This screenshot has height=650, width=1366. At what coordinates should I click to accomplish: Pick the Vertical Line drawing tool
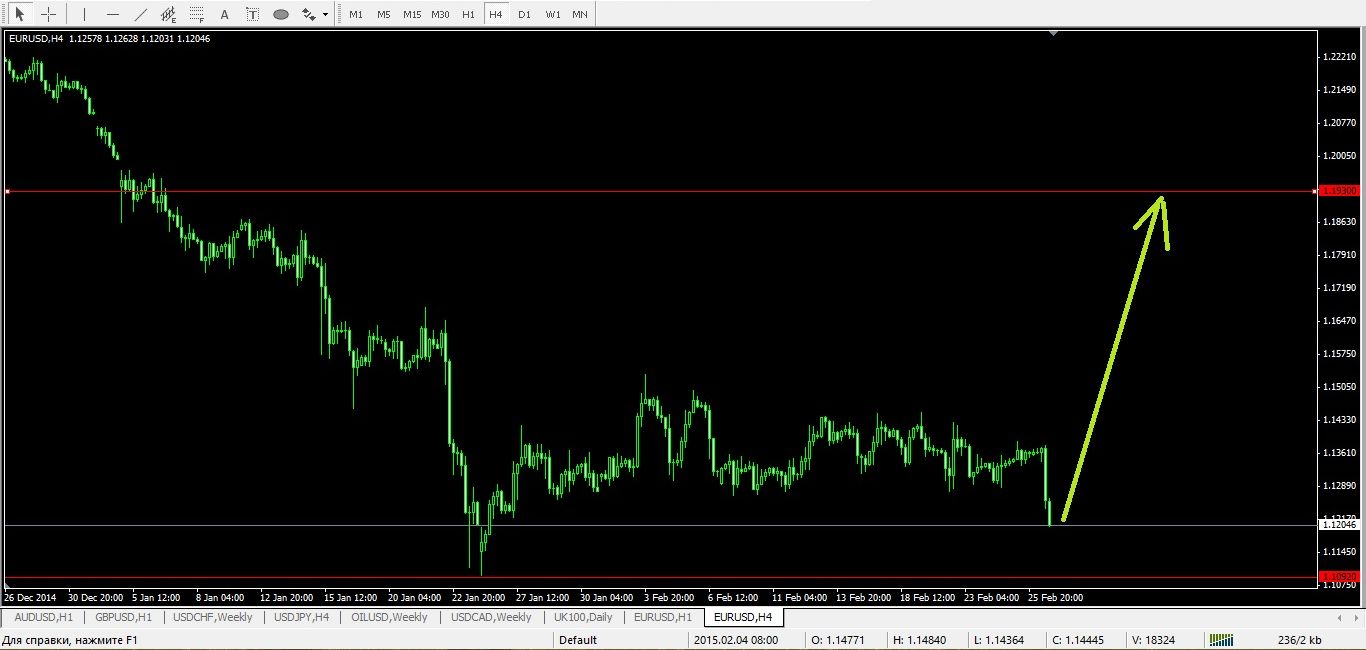[x=84, y=15]
